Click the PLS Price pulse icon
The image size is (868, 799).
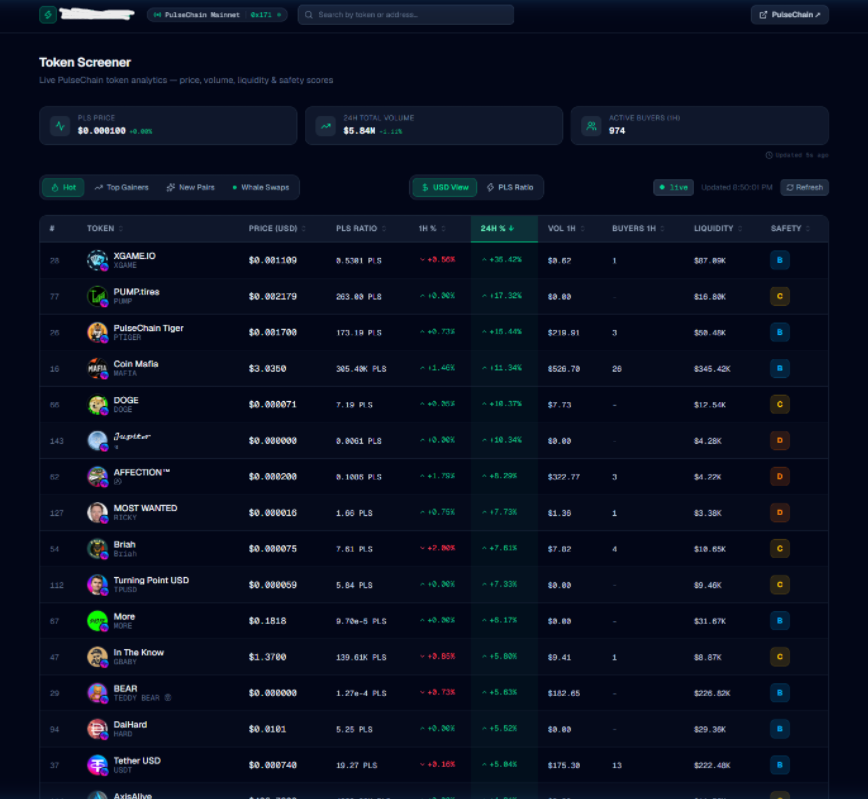point(60,126)
